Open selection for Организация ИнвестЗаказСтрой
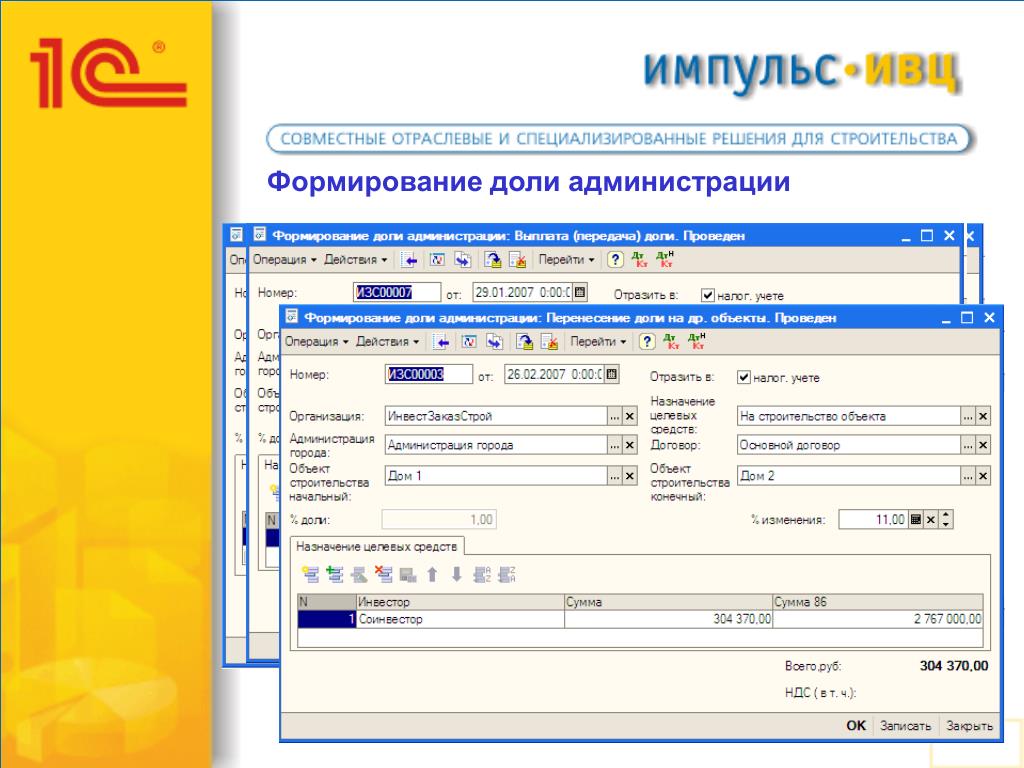The width and height of the screenshot is (1024, 768). point(615,416)
